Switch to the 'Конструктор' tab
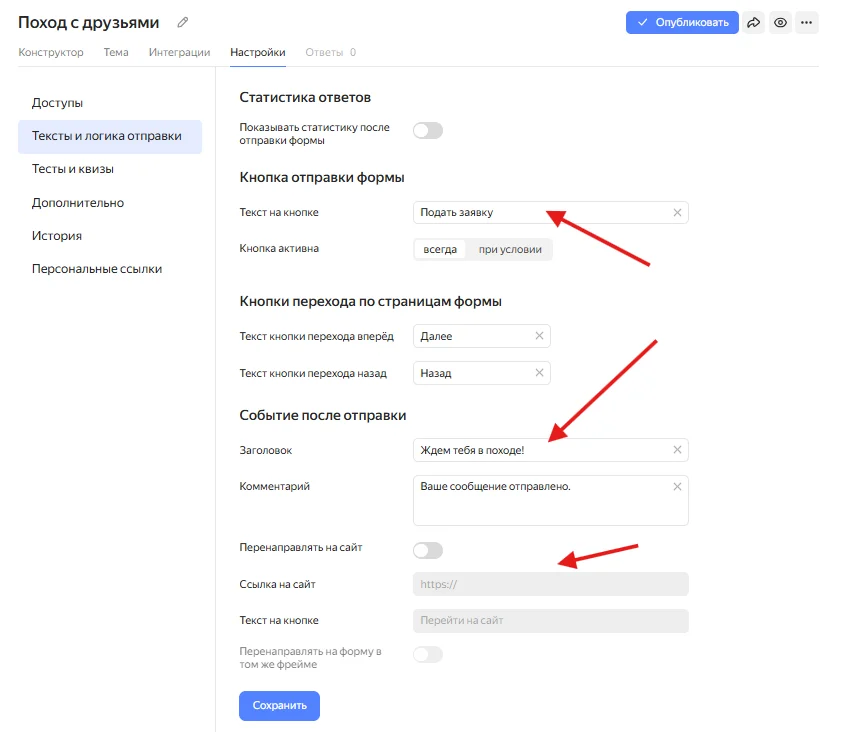863x732 pixels. point(51,52)
